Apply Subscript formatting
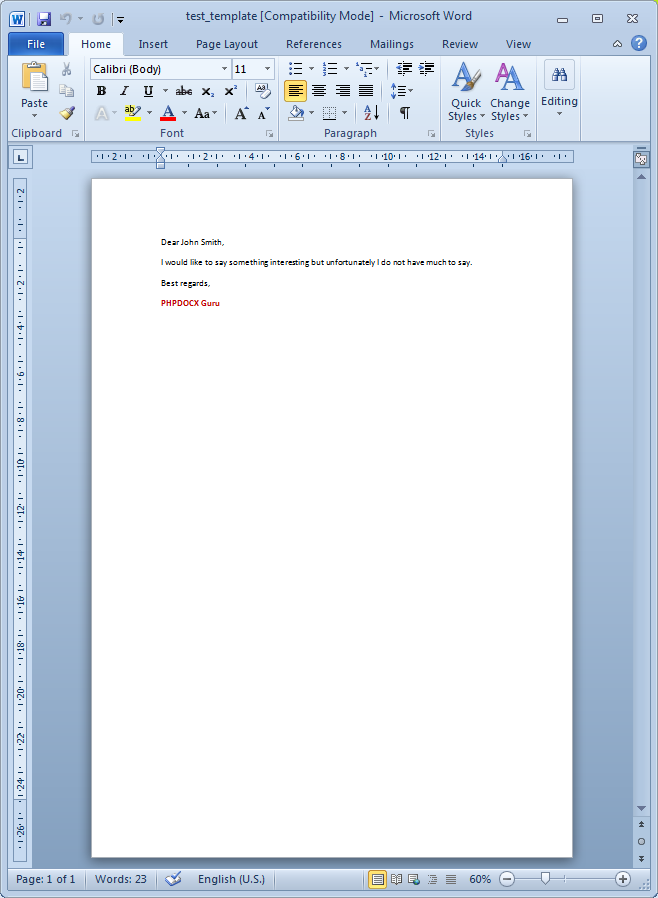658x898 pixels. [208, 91]
